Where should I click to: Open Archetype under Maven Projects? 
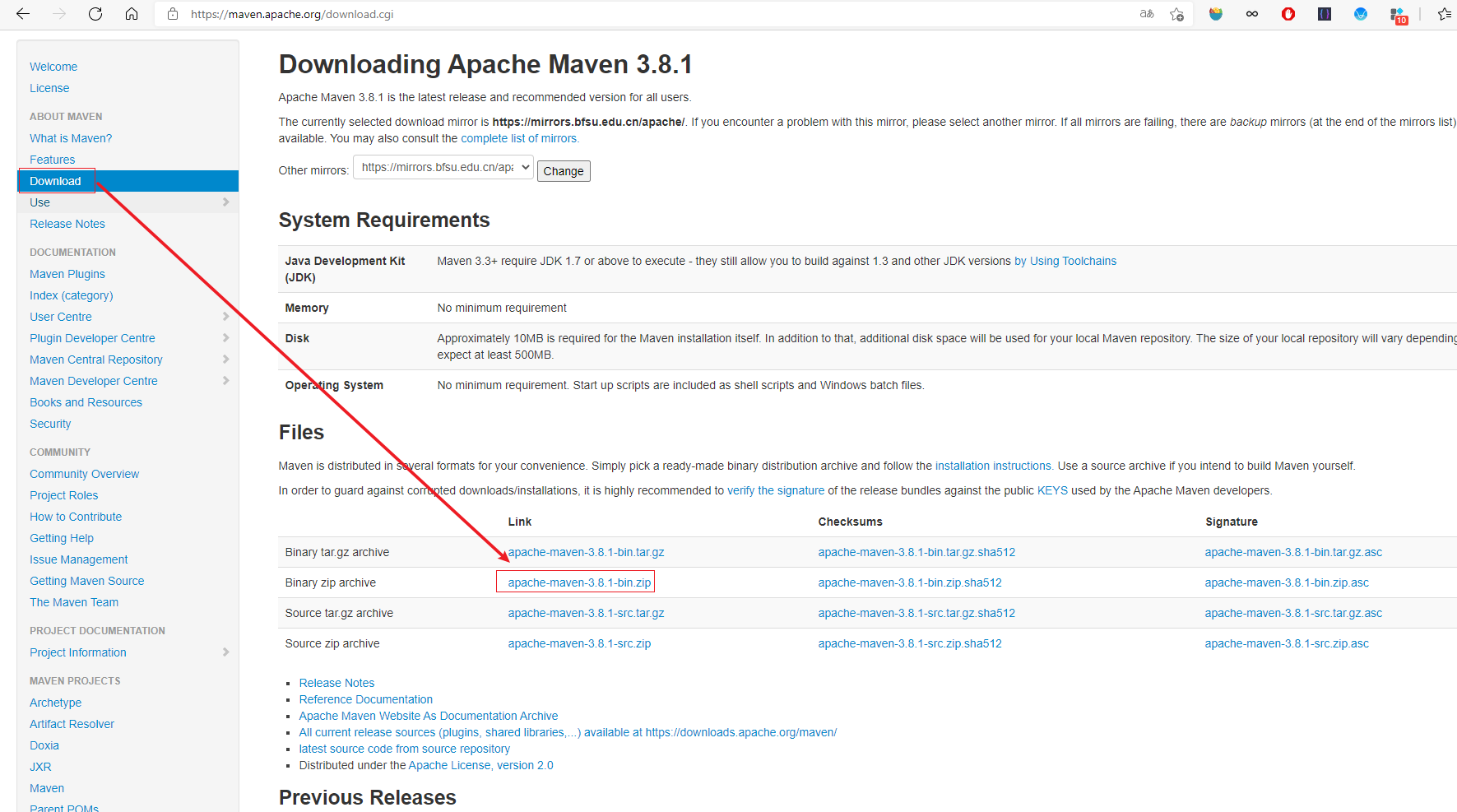tap(56, 703)
